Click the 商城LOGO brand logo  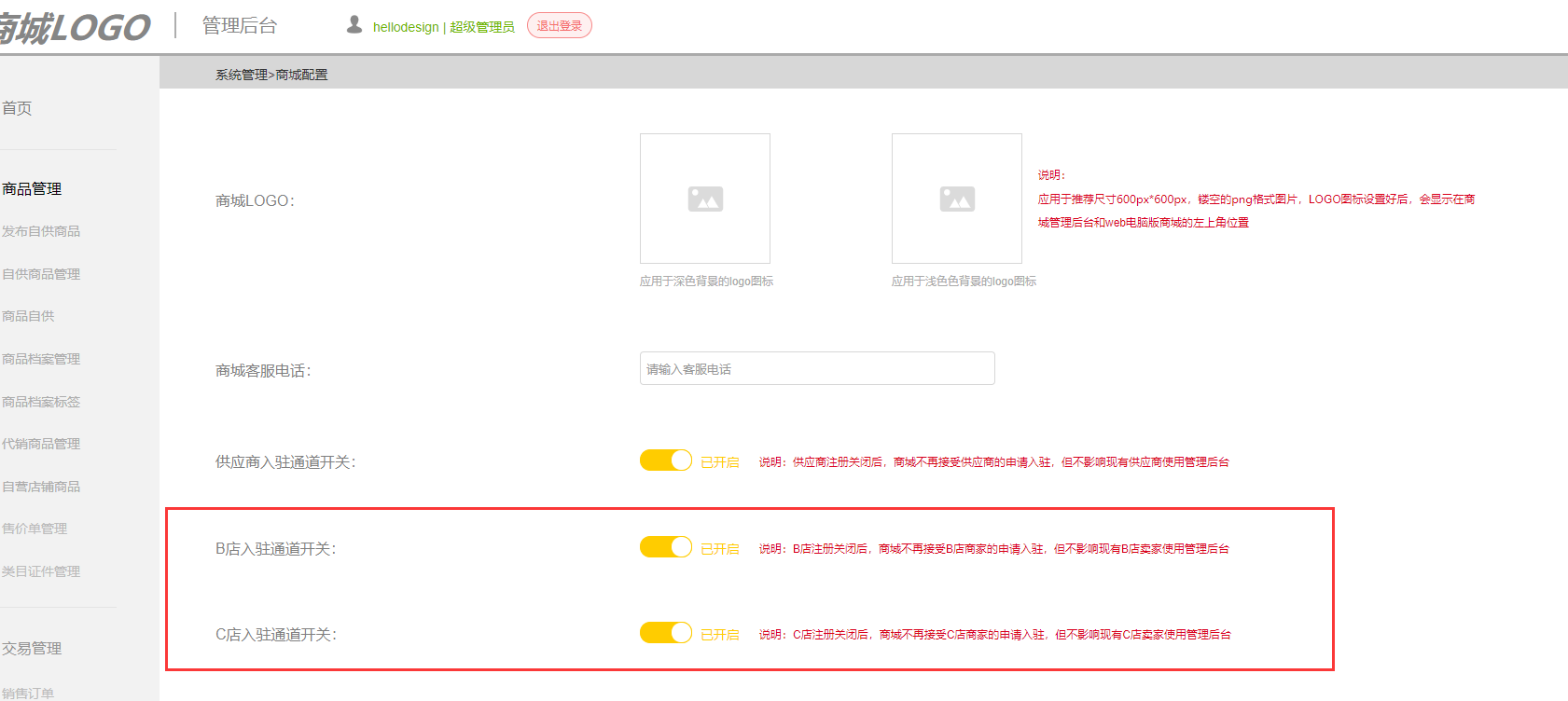tap(74, 28)
